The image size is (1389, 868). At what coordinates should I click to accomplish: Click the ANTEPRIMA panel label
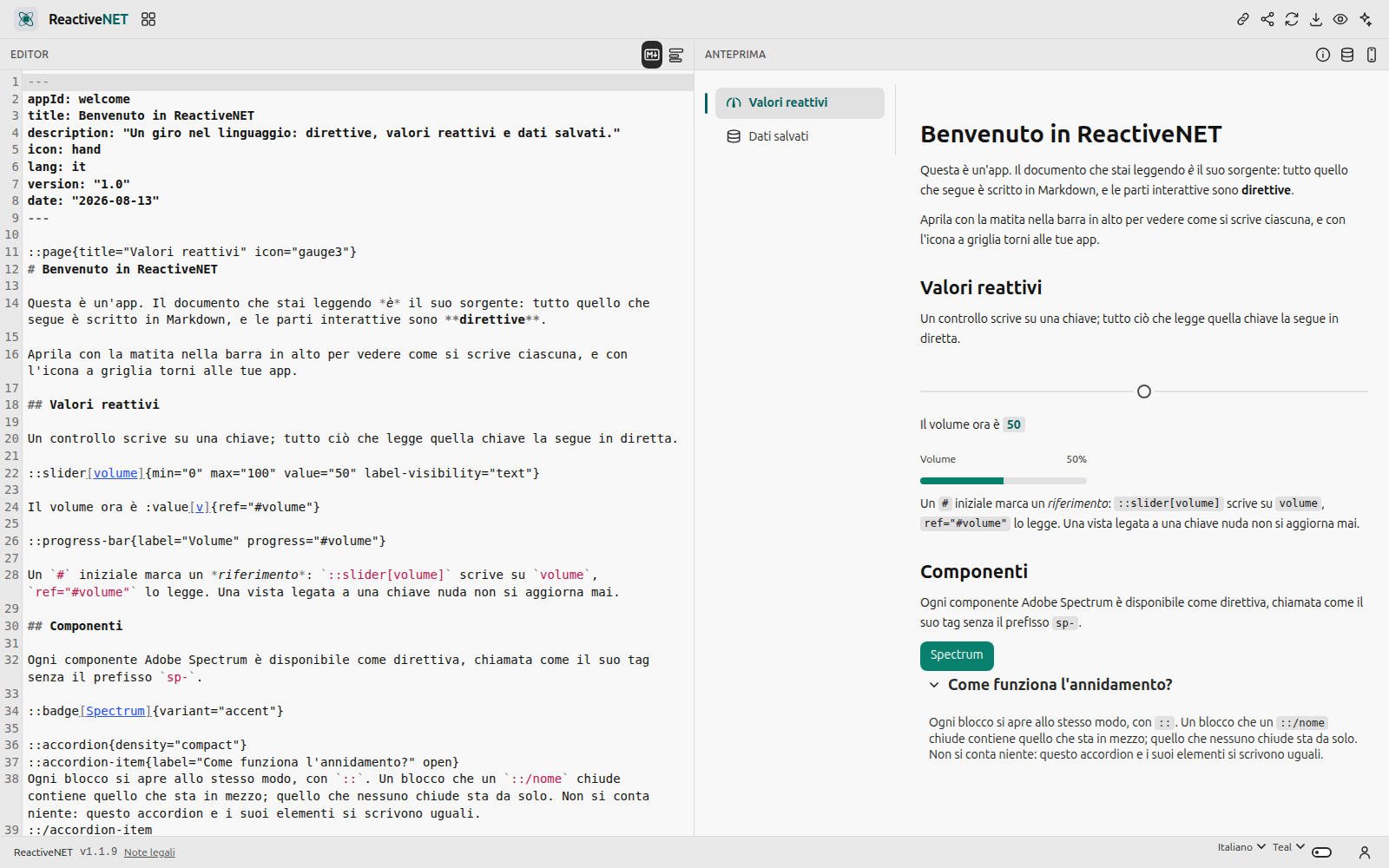tap(735, 55)
